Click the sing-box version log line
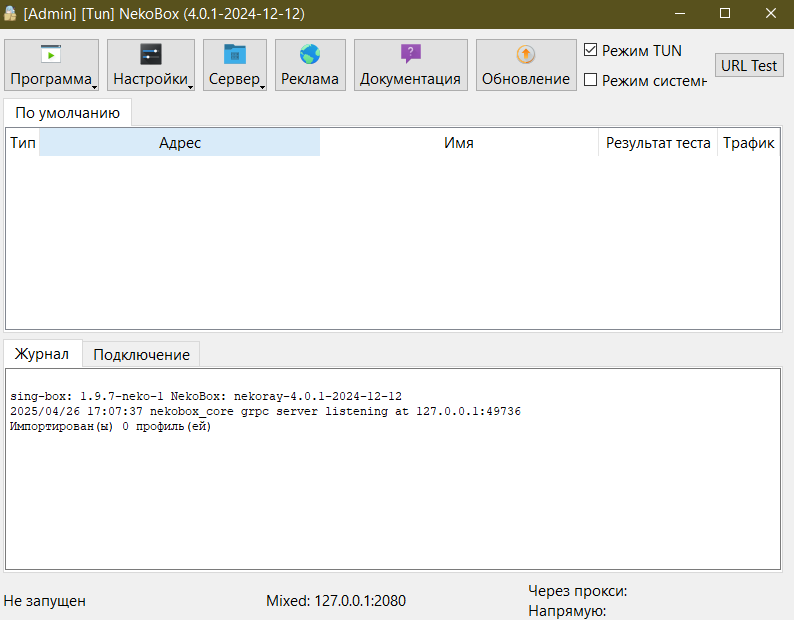This screenshot has height=620, width=794. 206,396
